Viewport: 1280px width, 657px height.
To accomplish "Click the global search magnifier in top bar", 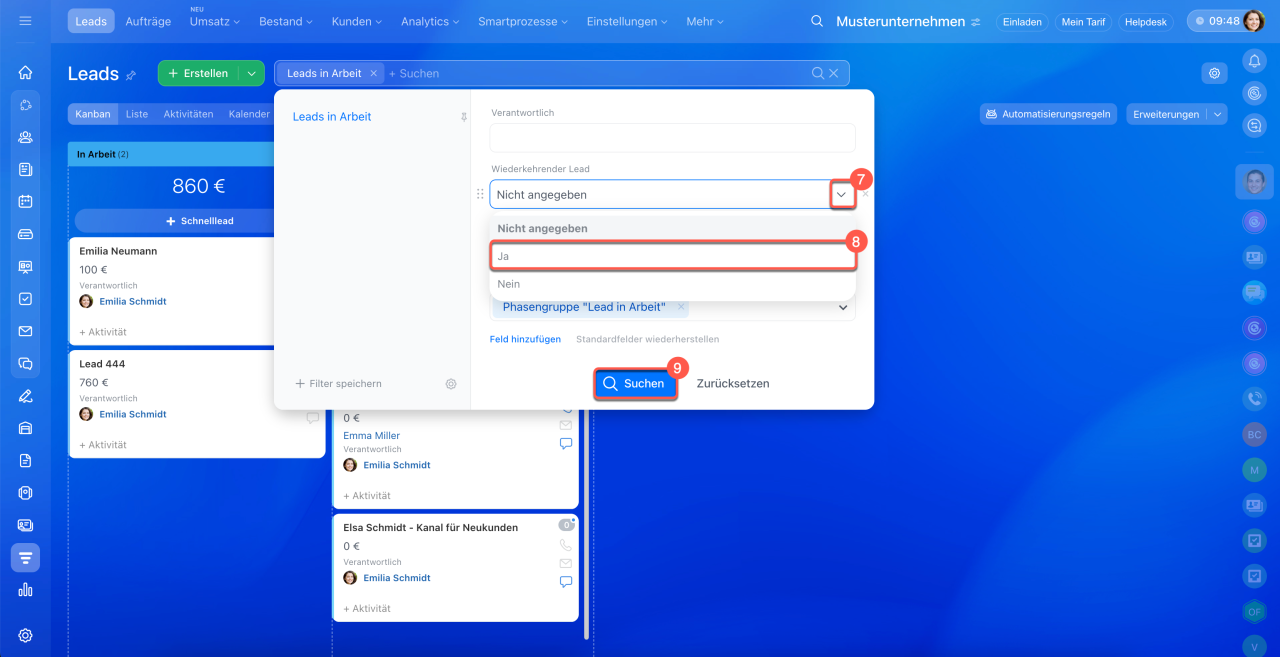I will pos(817,21).
